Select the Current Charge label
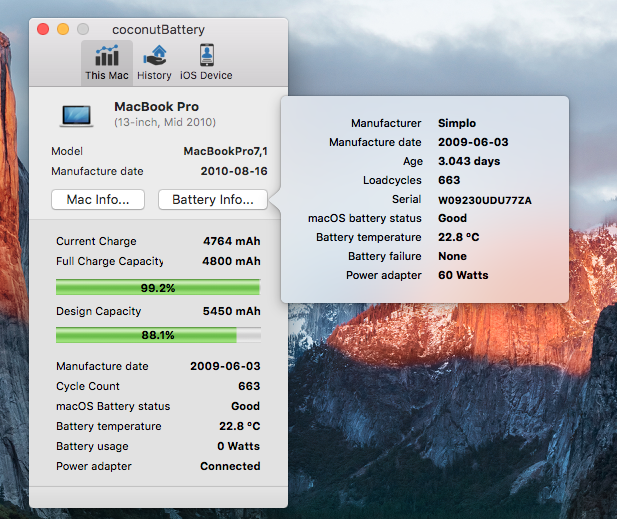 point(96,241)
